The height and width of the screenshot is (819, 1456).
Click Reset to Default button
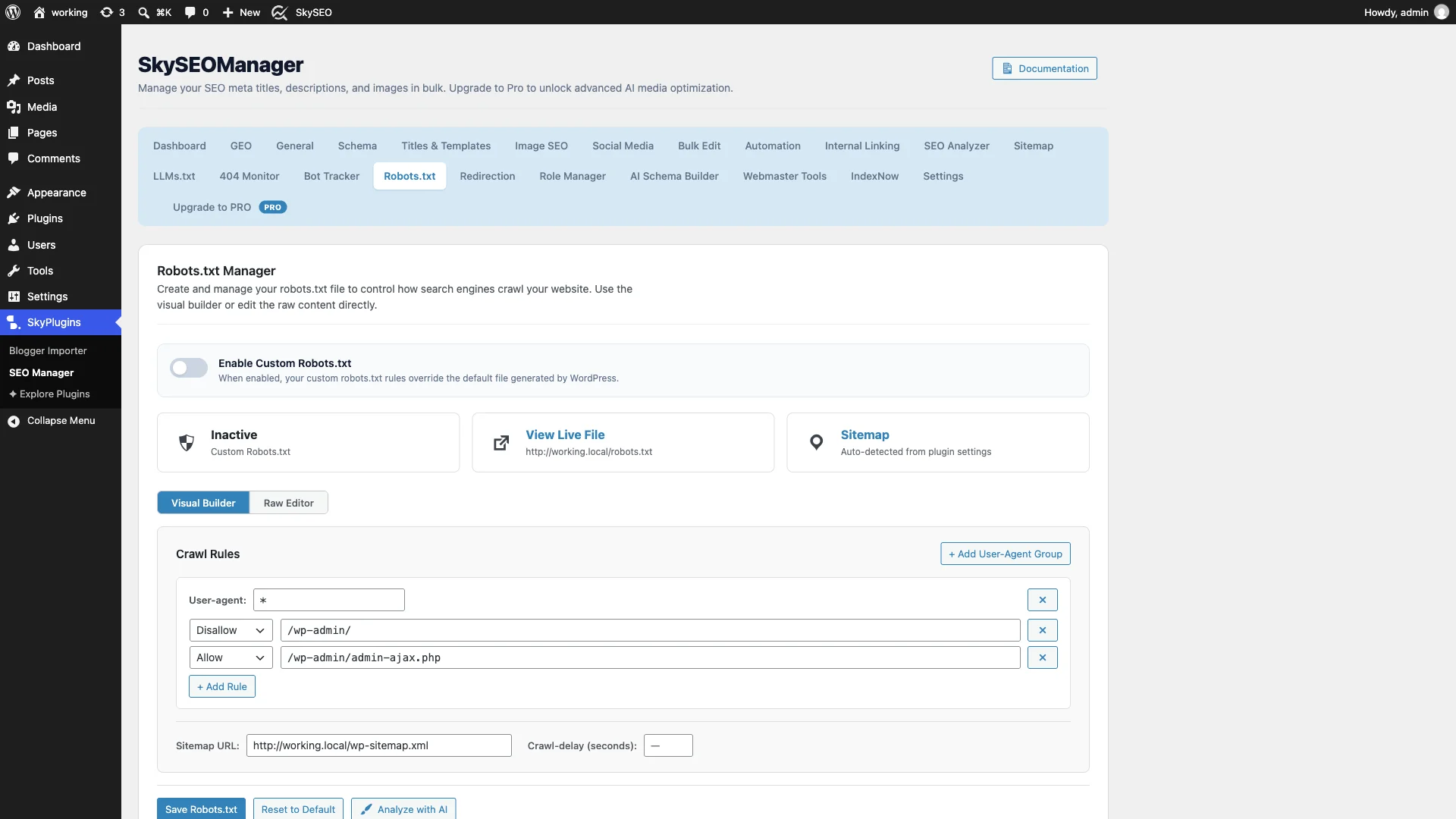click(298, 808)
